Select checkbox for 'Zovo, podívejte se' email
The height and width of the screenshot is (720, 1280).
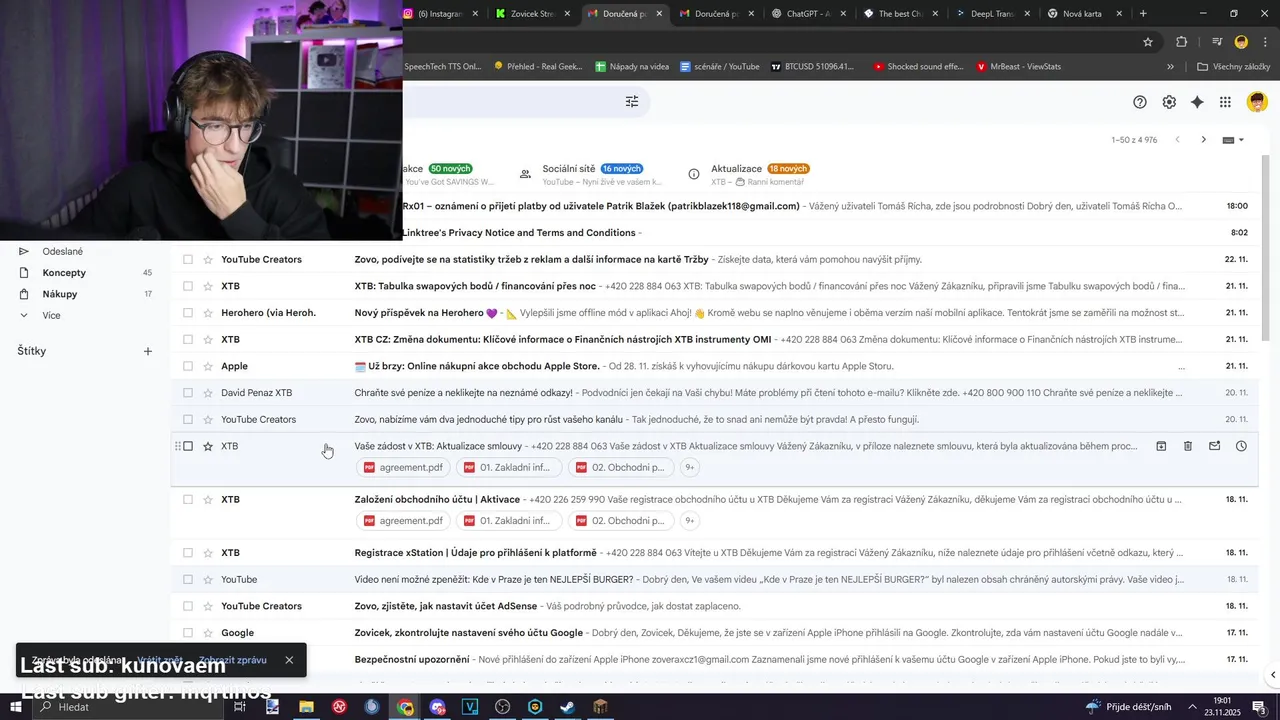coord(187,259)
